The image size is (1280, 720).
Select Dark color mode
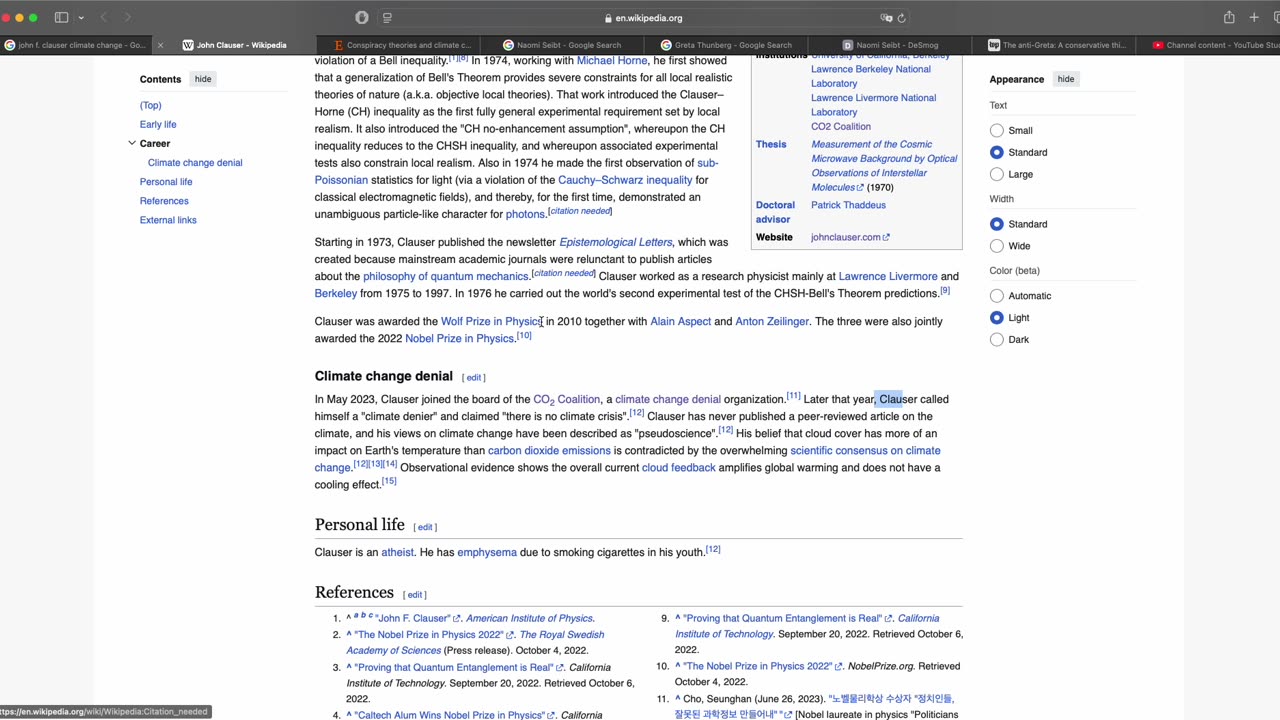[x=996, y=340]
